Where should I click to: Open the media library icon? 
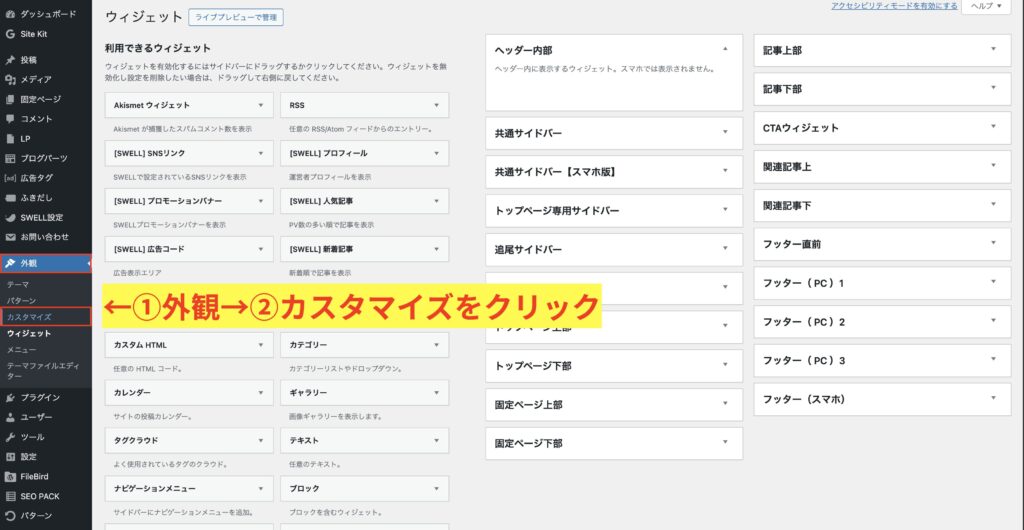tap(10, 79)
